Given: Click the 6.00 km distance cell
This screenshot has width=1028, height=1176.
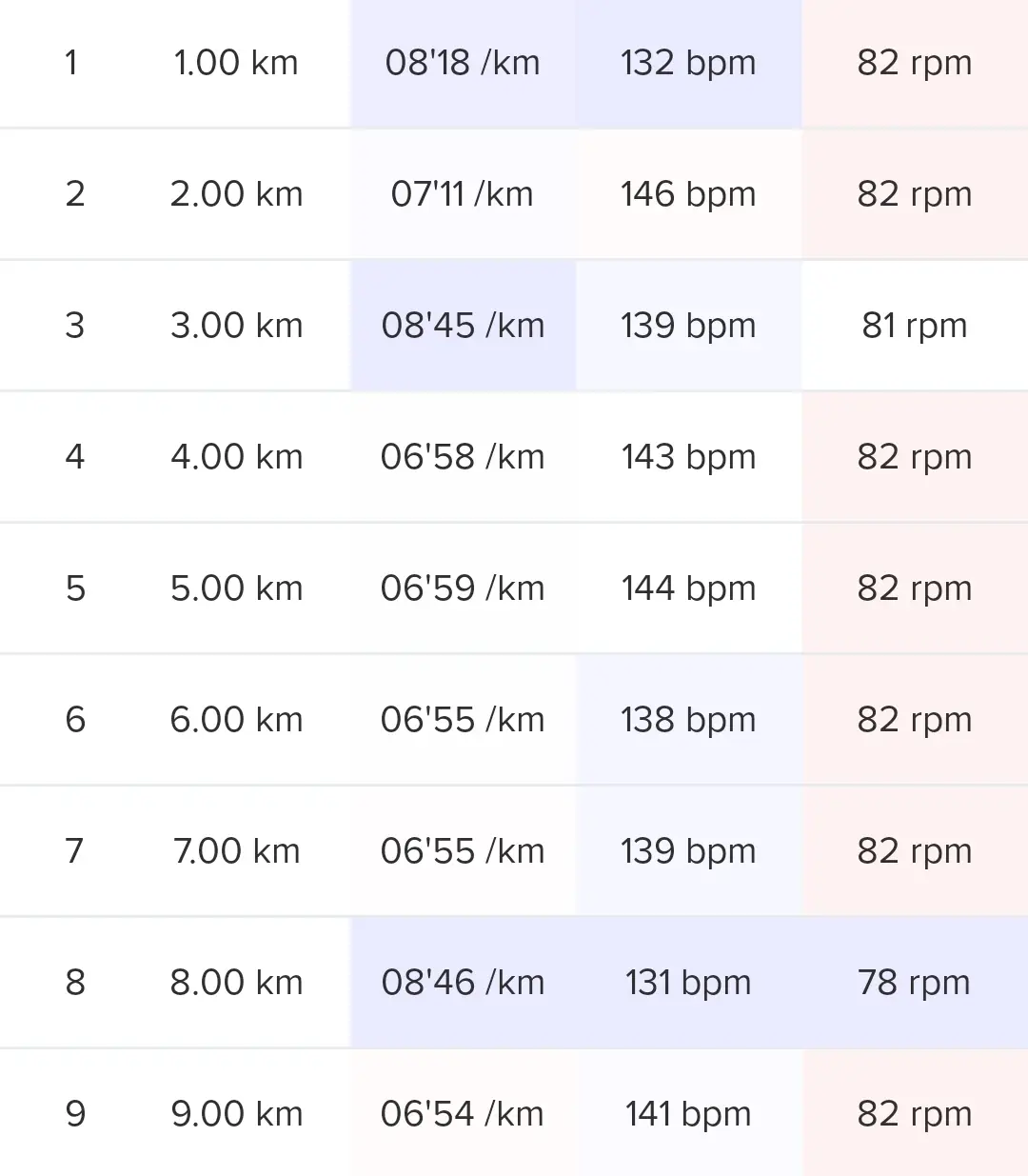Looking at the screenshot, I should pyautogui.click(x=236, y=720).
